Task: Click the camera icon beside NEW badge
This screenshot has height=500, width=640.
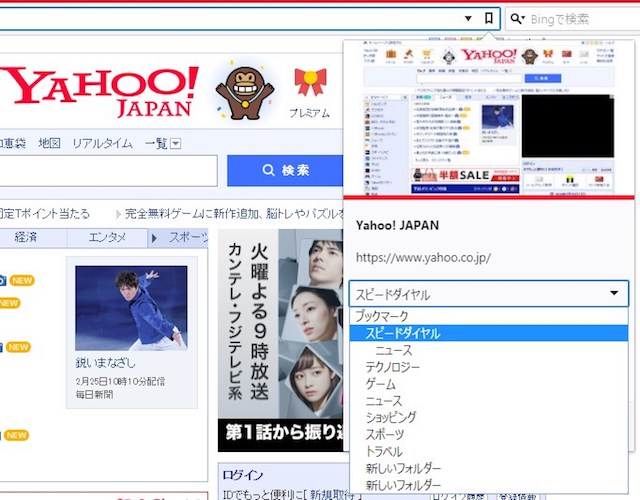Action: click(2, 280)
